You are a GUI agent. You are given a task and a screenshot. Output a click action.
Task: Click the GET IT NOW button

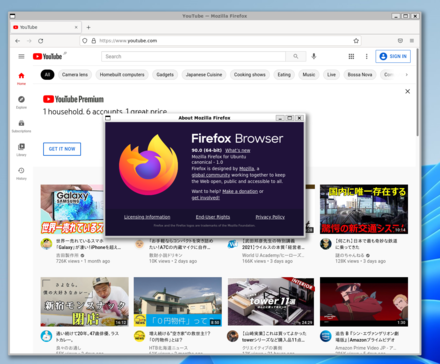pyautogui.click(x=62, y=149)
